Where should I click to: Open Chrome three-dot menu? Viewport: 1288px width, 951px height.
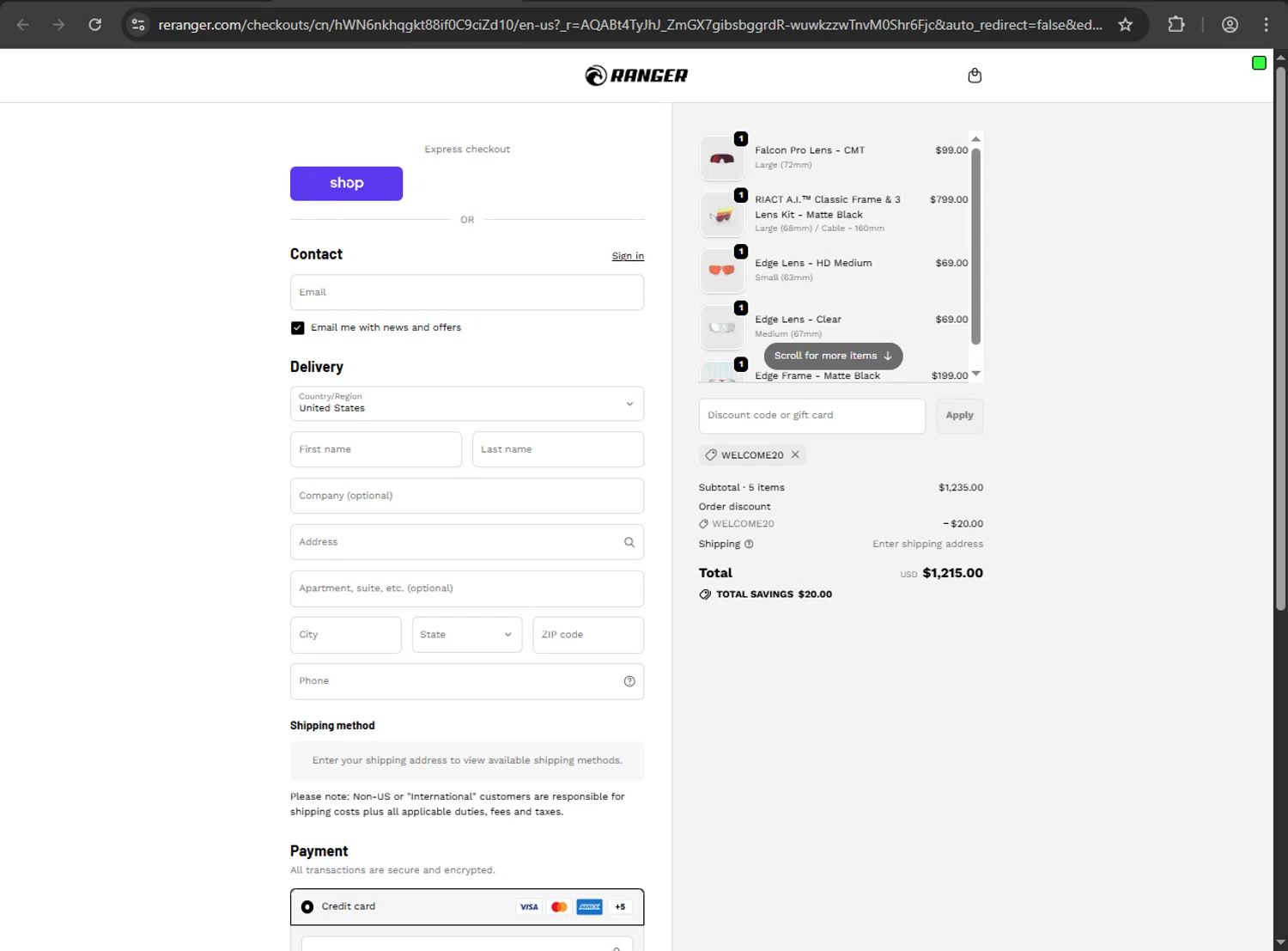click(1266, 25)
